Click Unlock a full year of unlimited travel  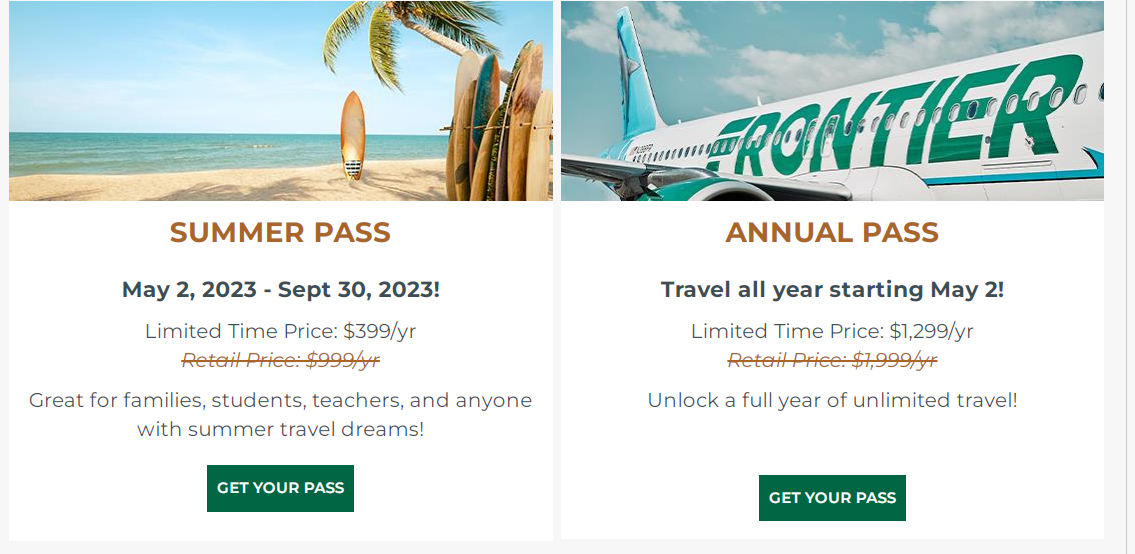tap(832, 400)
